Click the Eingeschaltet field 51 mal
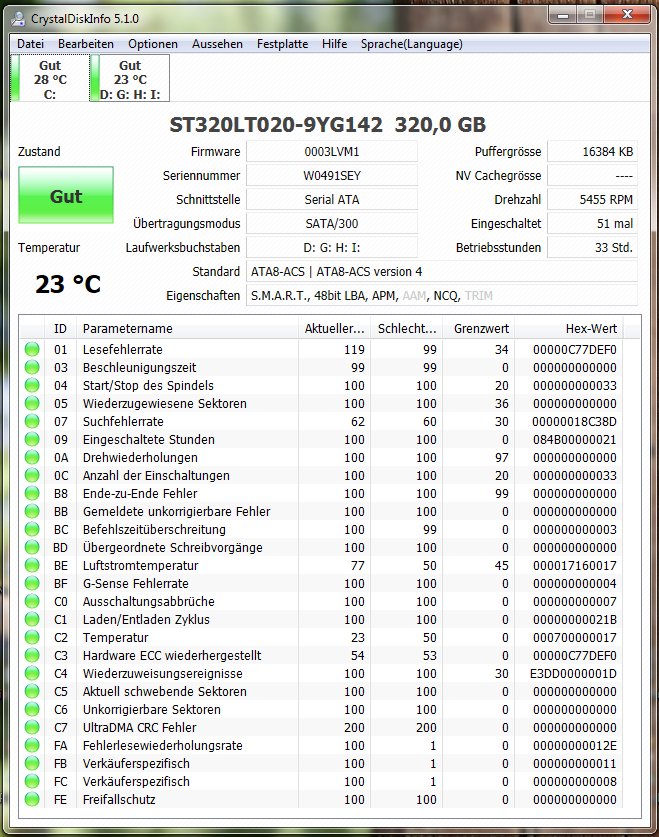This screenshot has height=837, width=659. pyautogui.click(x=592, y=224)
